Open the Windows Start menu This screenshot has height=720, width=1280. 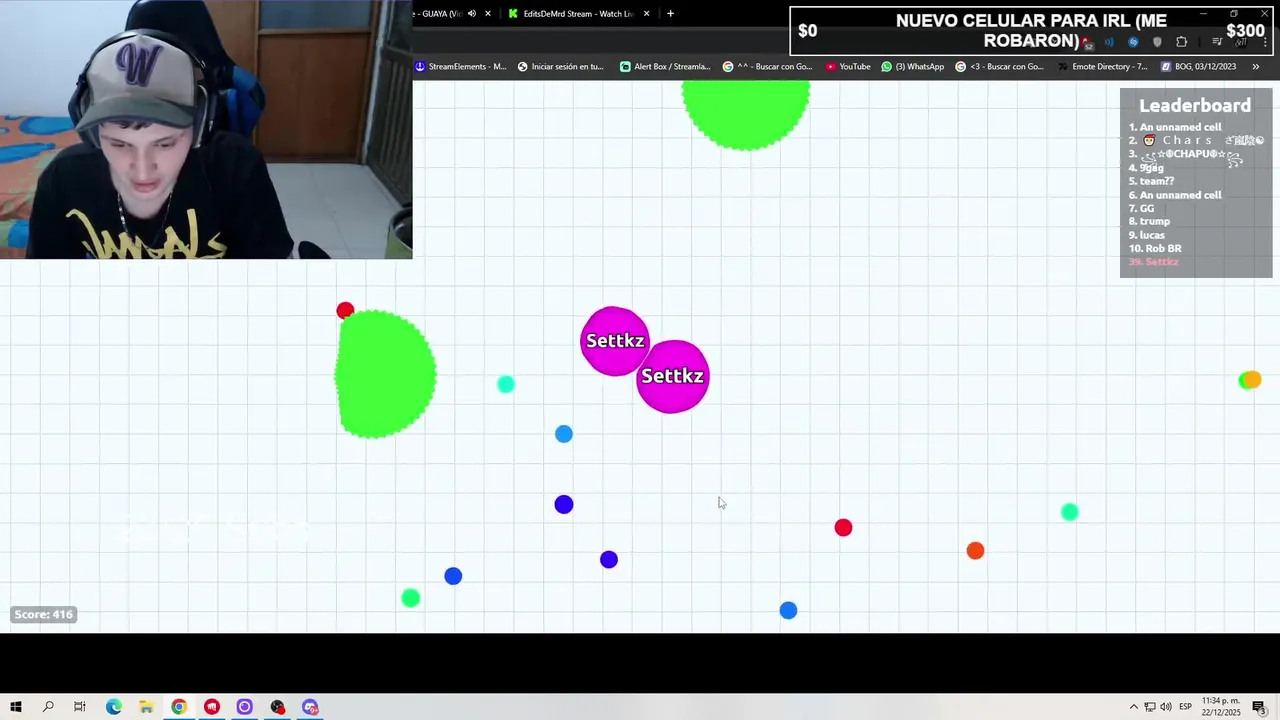(x=16, y=707)
